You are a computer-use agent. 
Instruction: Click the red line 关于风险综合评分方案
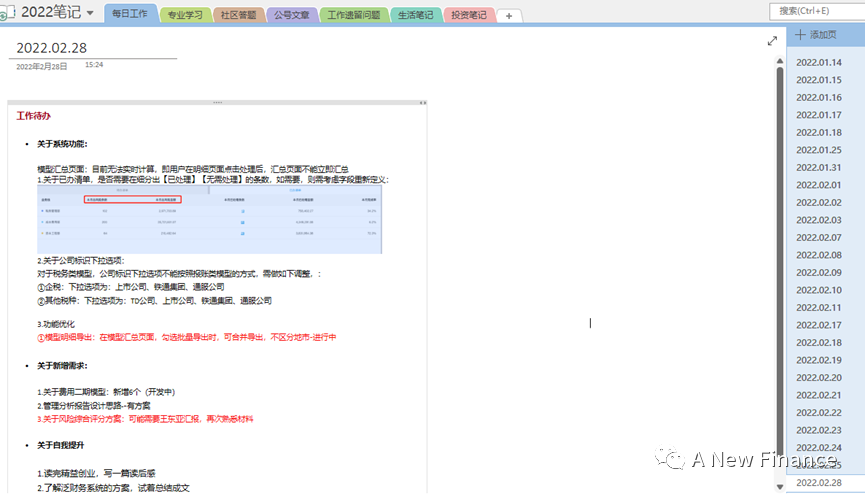point(145,419)
